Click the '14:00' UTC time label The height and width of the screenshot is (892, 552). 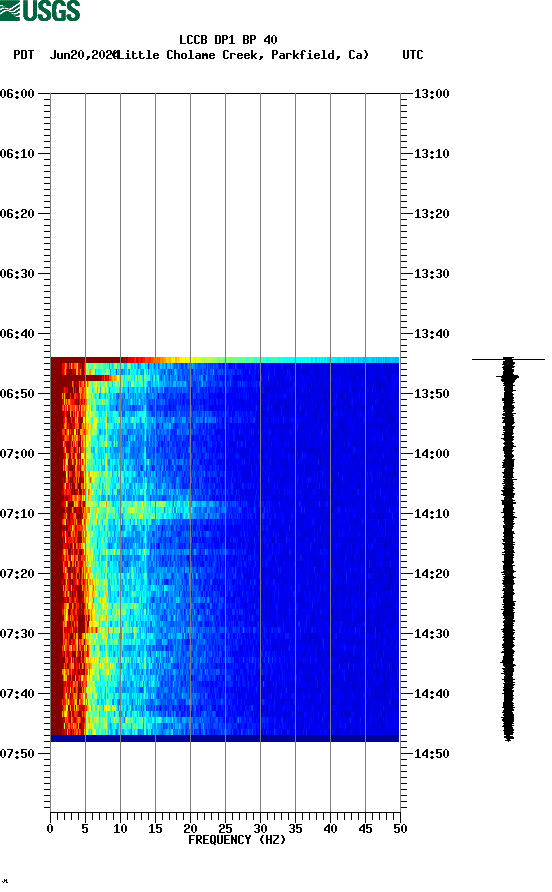click(431, 454)
